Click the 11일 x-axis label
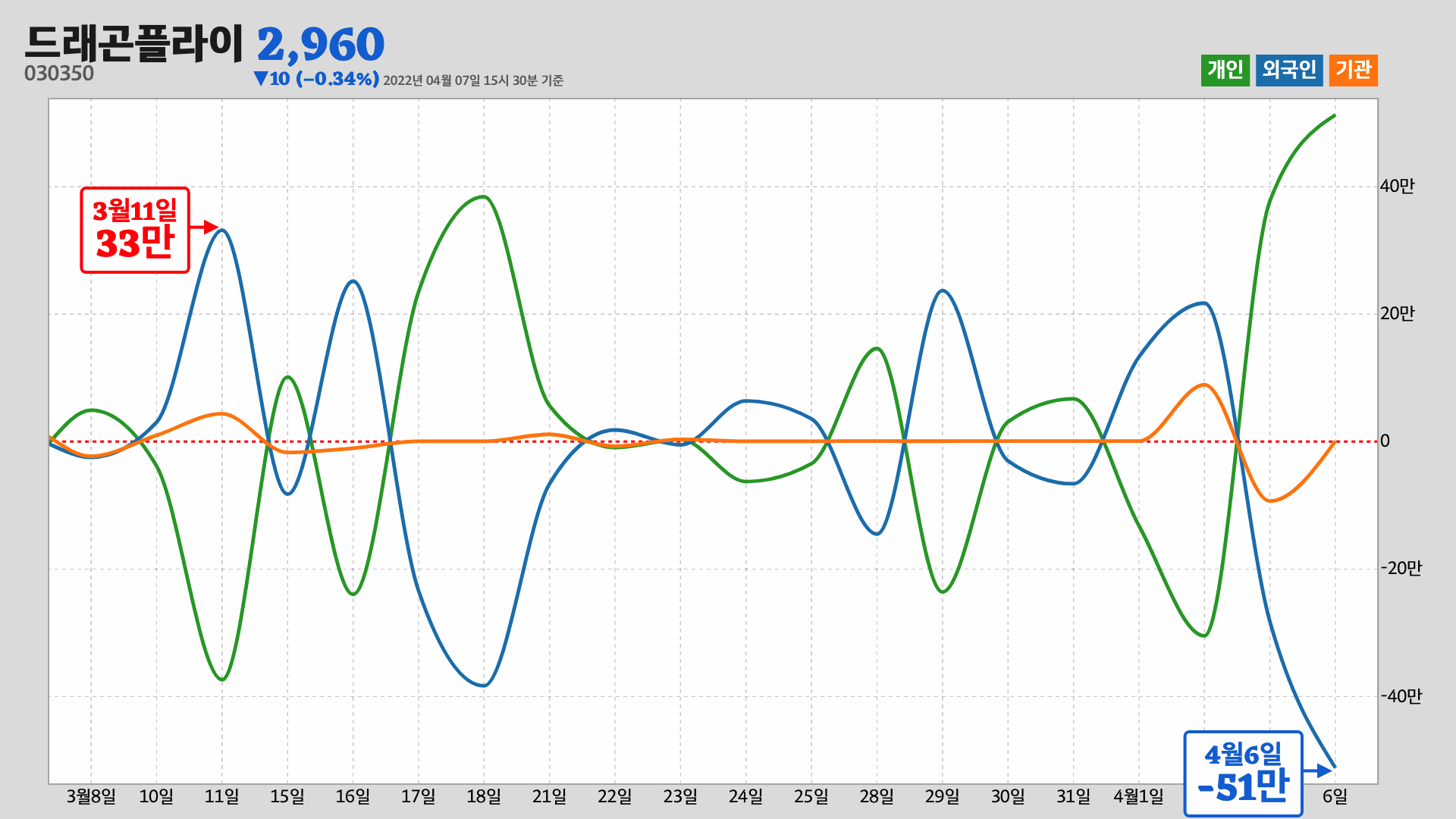The width and height of the screenshot is (1456, 819). [x=222, y=796]
